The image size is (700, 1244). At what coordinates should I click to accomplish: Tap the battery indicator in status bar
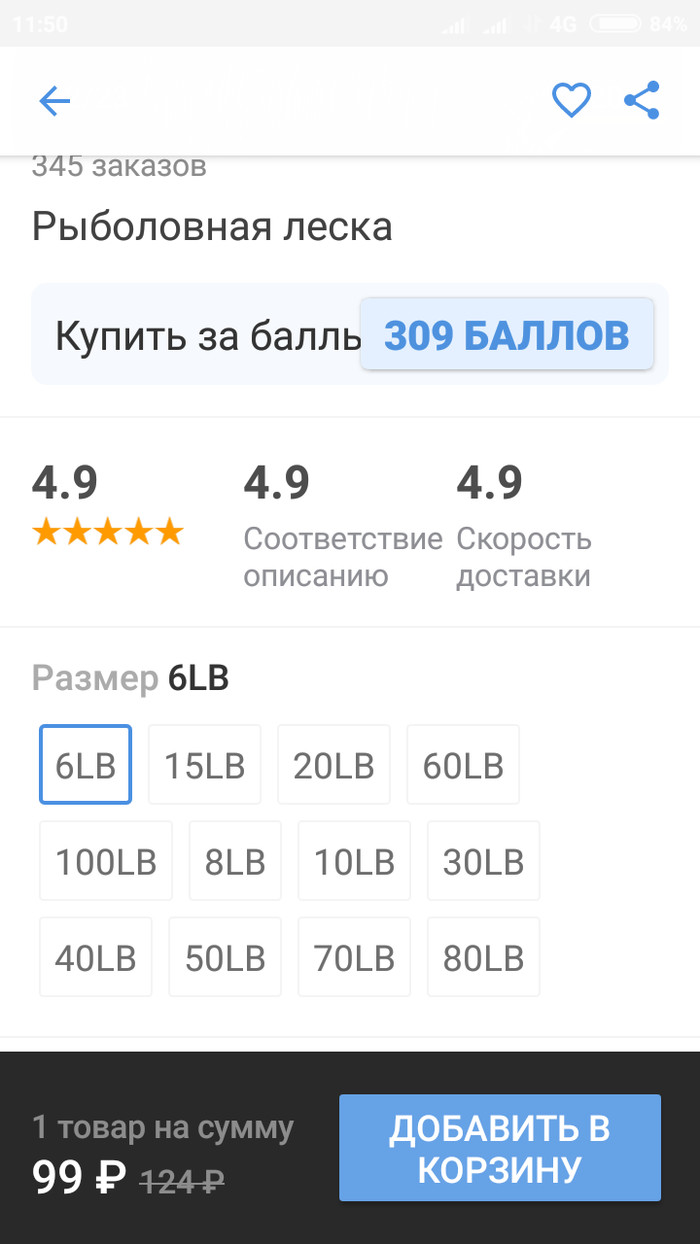(x=615, y=24)
